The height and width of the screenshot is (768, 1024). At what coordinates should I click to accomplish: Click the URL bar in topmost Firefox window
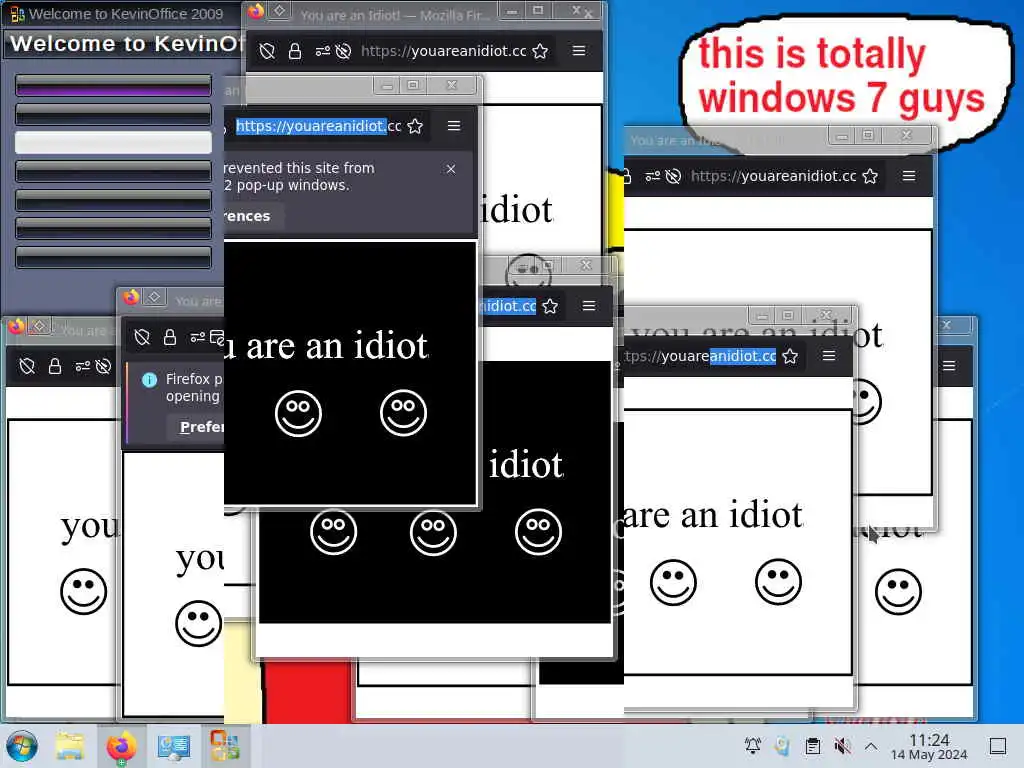(x=443, y=51)
